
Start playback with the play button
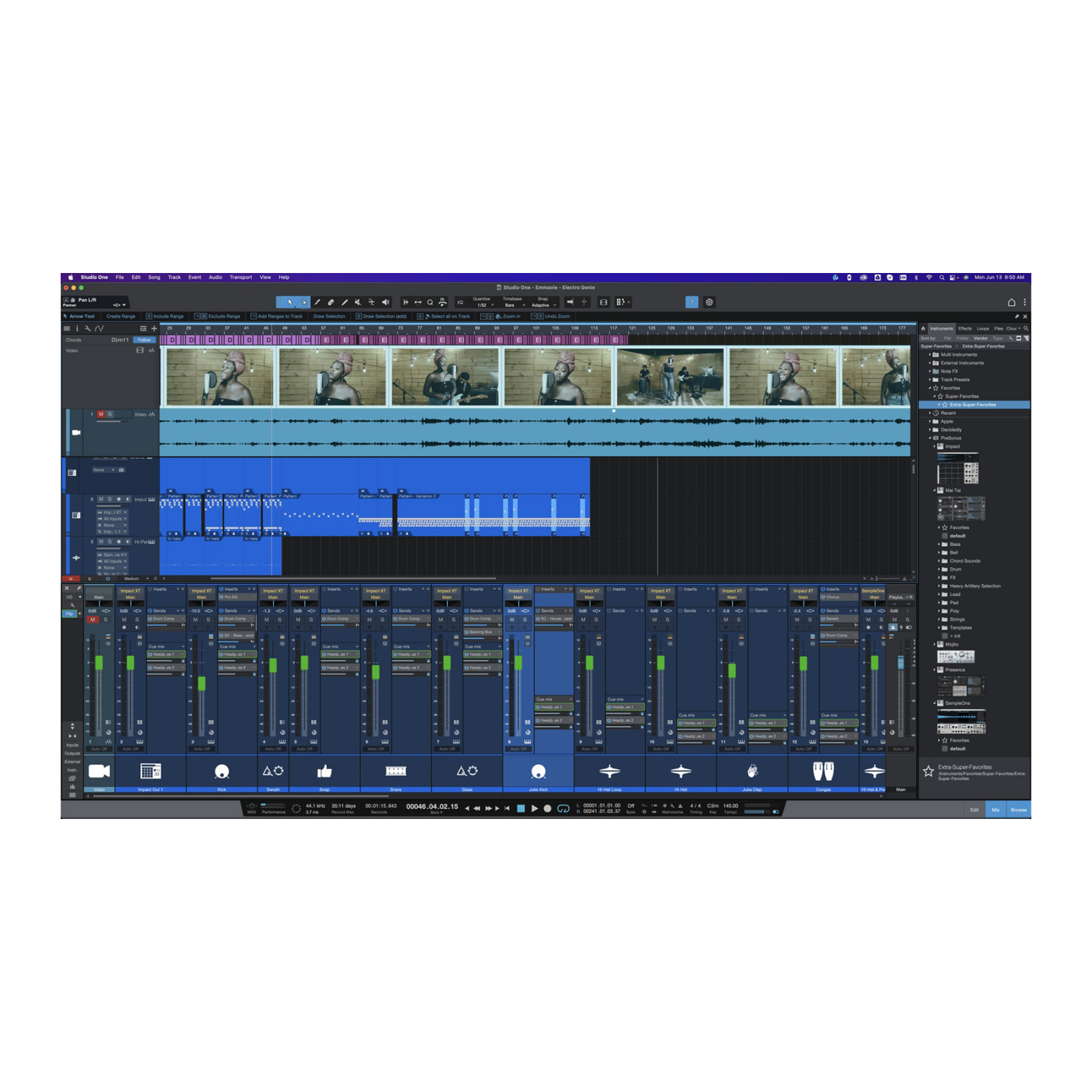[x=534, y=808]
